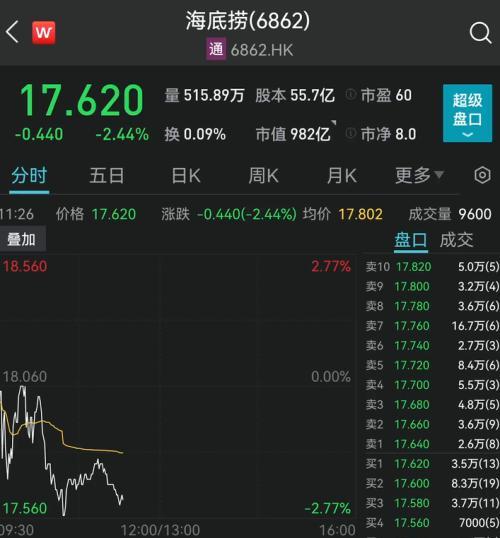This screenshot has width=500, height=538.
Task: Select the 成交 trades tab
Action: [x=456, y=240]
